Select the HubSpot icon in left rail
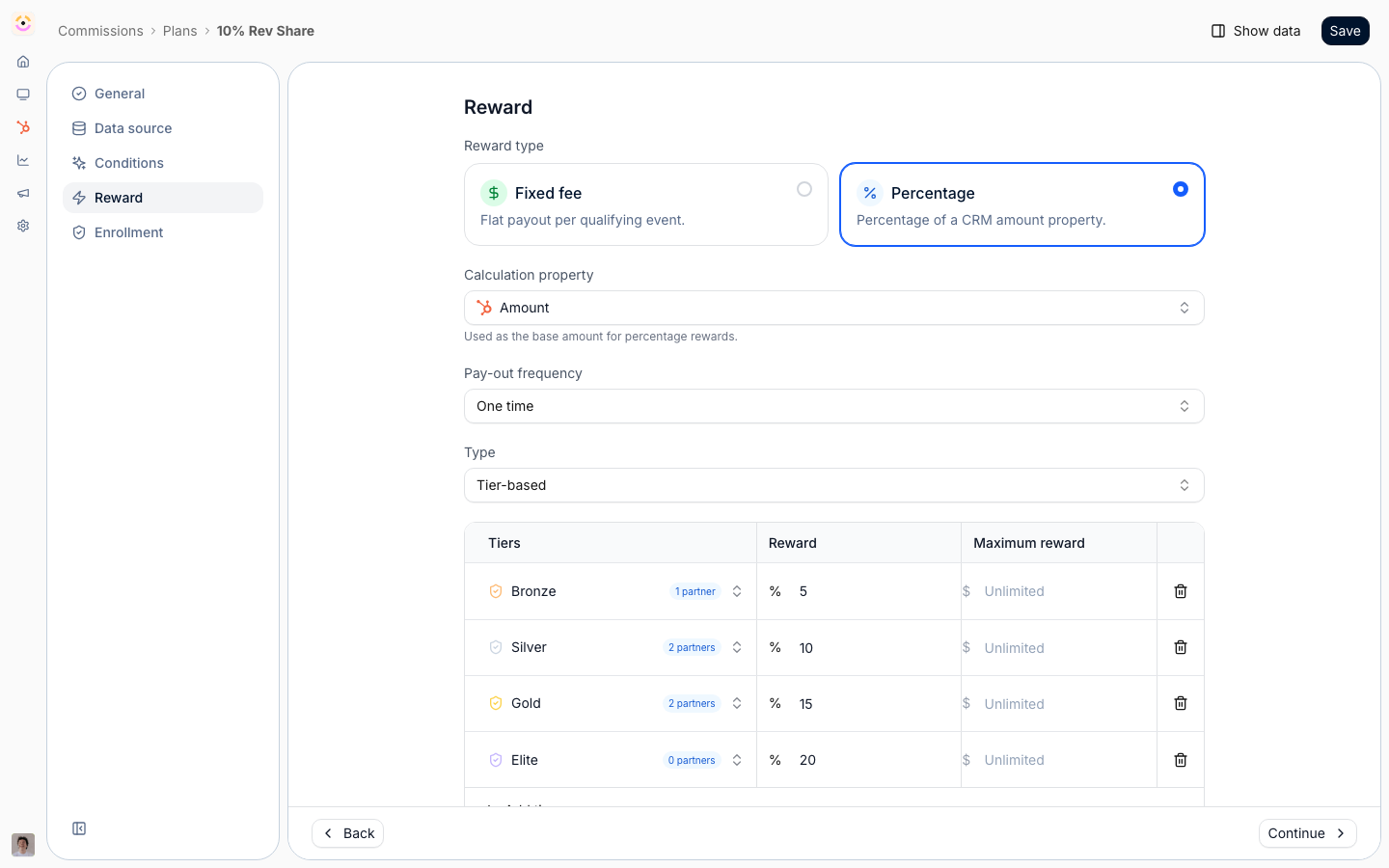The width and height of the screenshot is (1389, 868). [23, 127]
